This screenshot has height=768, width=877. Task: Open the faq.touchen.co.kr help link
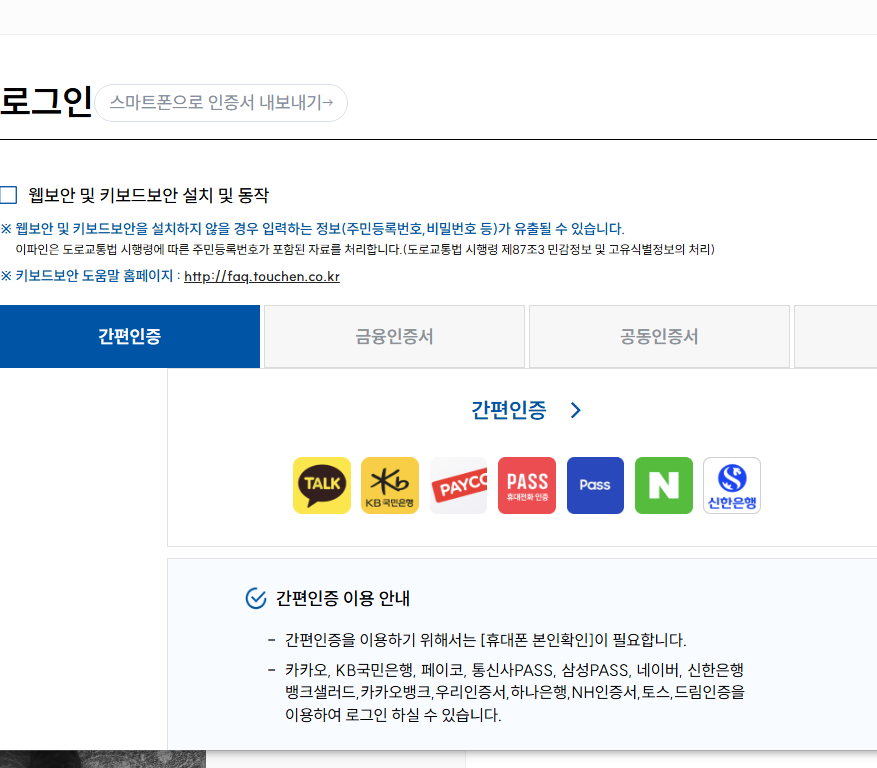pos(262,276)
